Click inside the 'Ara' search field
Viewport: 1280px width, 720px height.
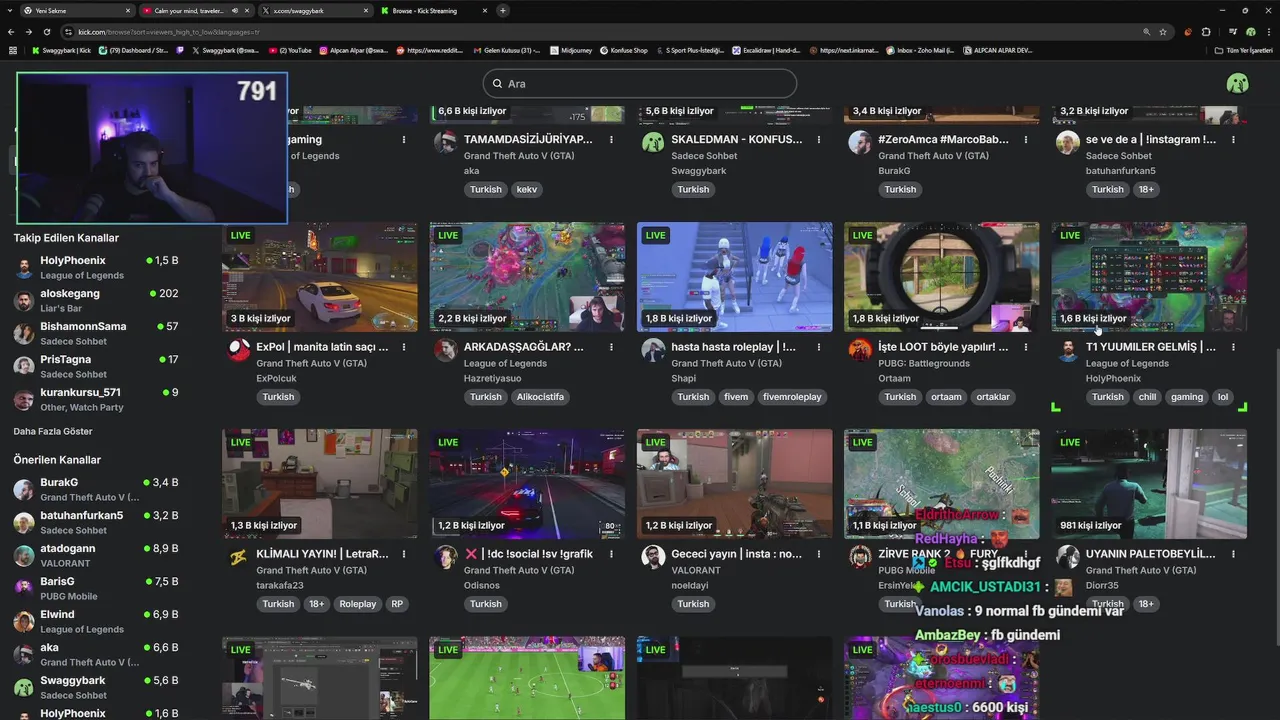pos(640,83)
